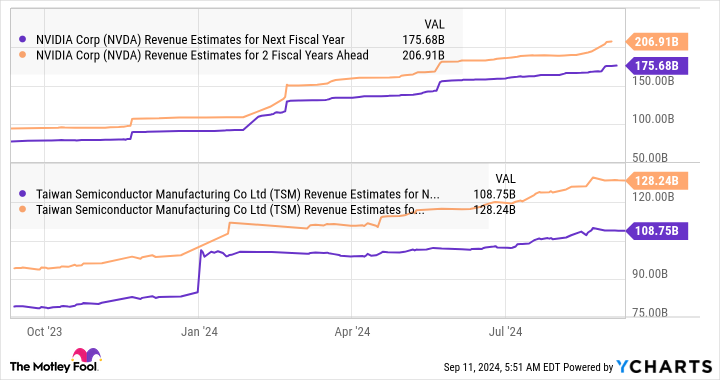Click the 128.24B value in TSM legend

pos(494,210)
